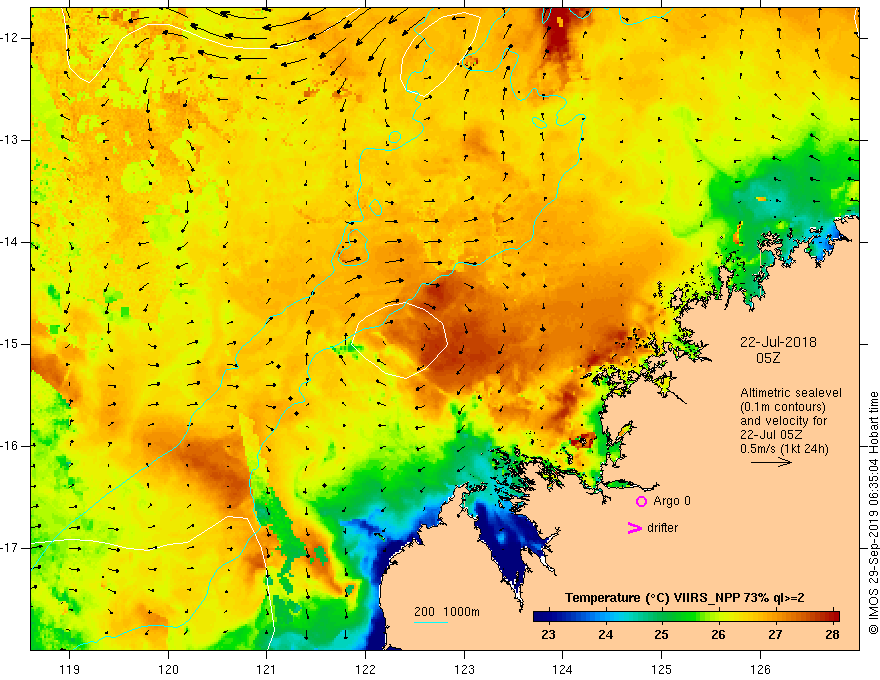Click the dark blue cold gulf near 123.5E 17S
This screenshot has width=880, height=680.
click(508, 547)
